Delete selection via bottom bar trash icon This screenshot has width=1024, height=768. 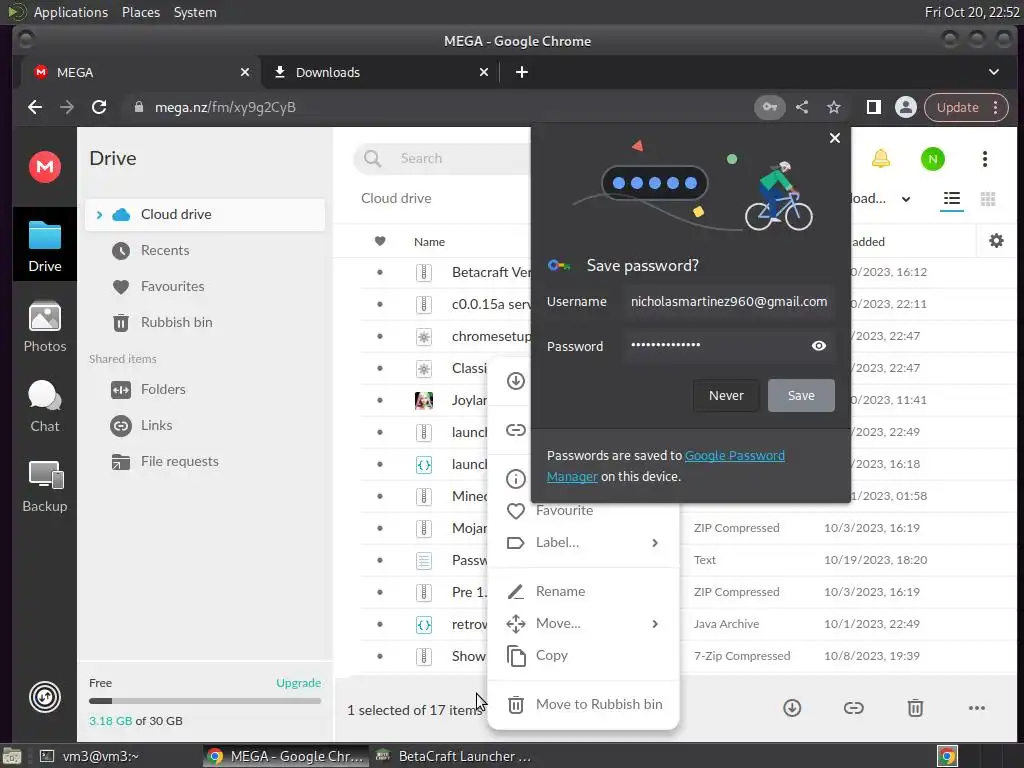point(915,707)
